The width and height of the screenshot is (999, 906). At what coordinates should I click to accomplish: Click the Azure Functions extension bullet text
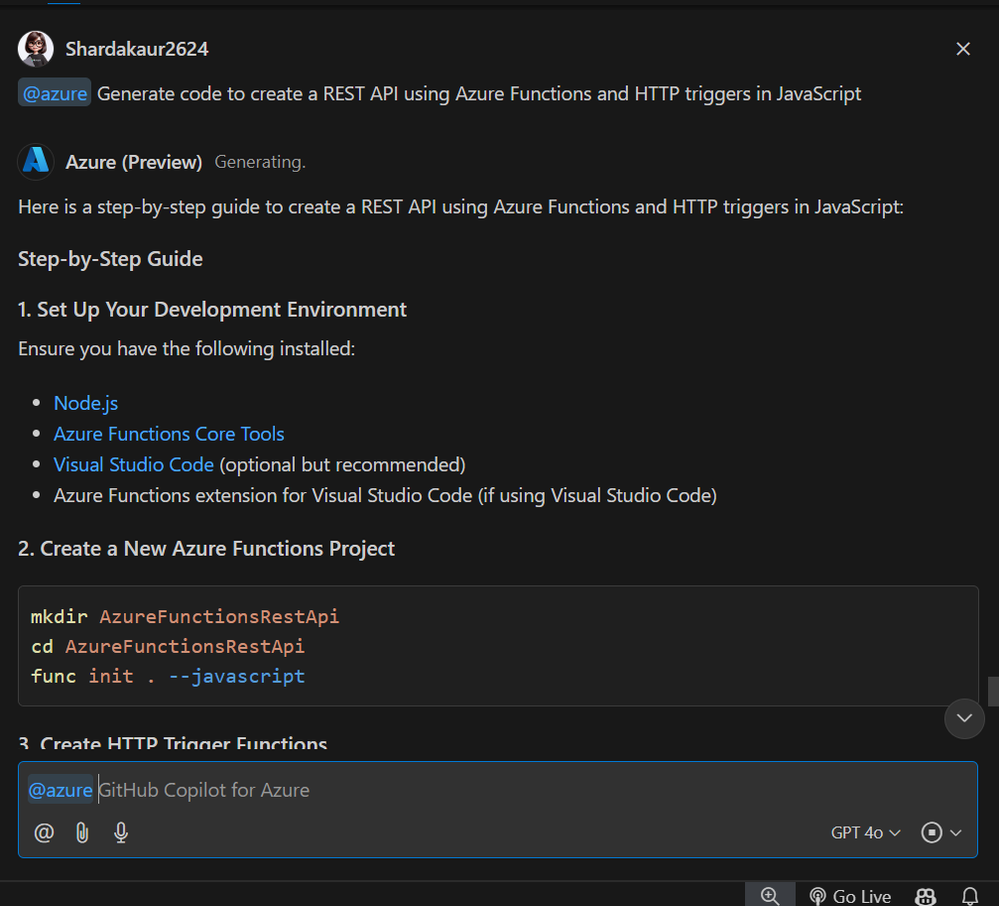coord(385,496)
